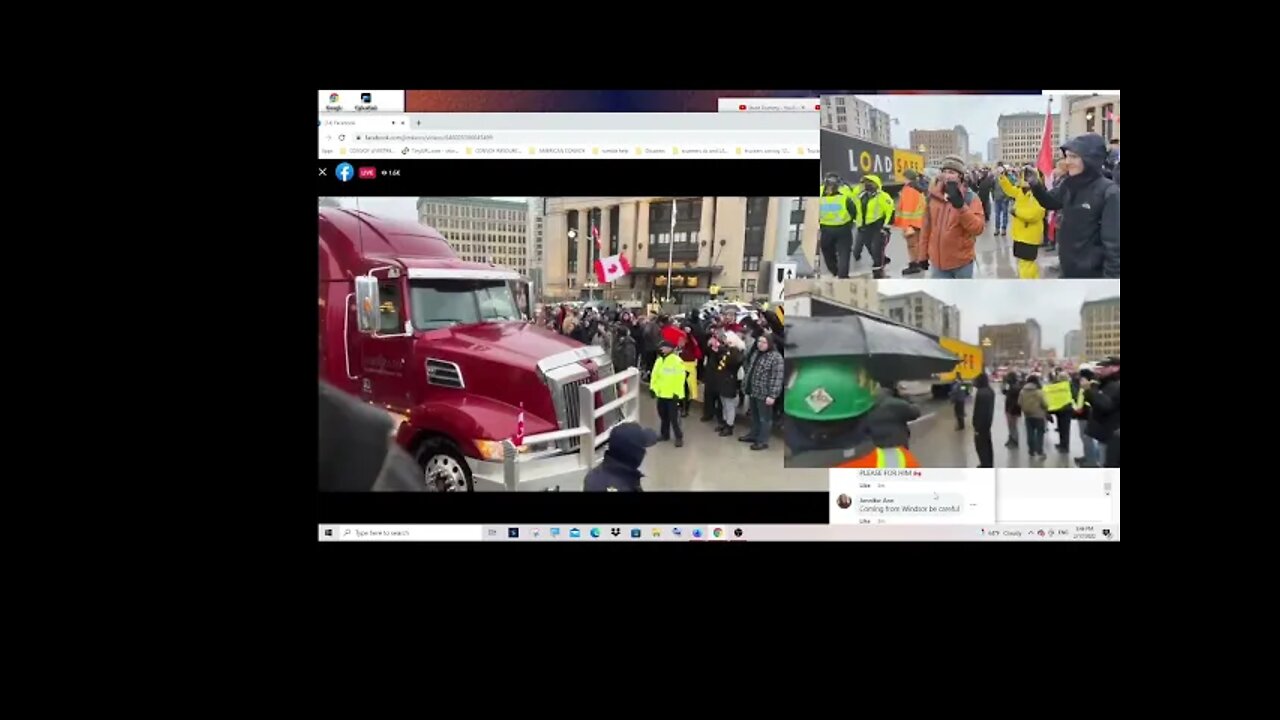Viewport: 1280px width, 720px height.
Task: Open Microsoft Edge on the taskbar
Action: (595, 533)
